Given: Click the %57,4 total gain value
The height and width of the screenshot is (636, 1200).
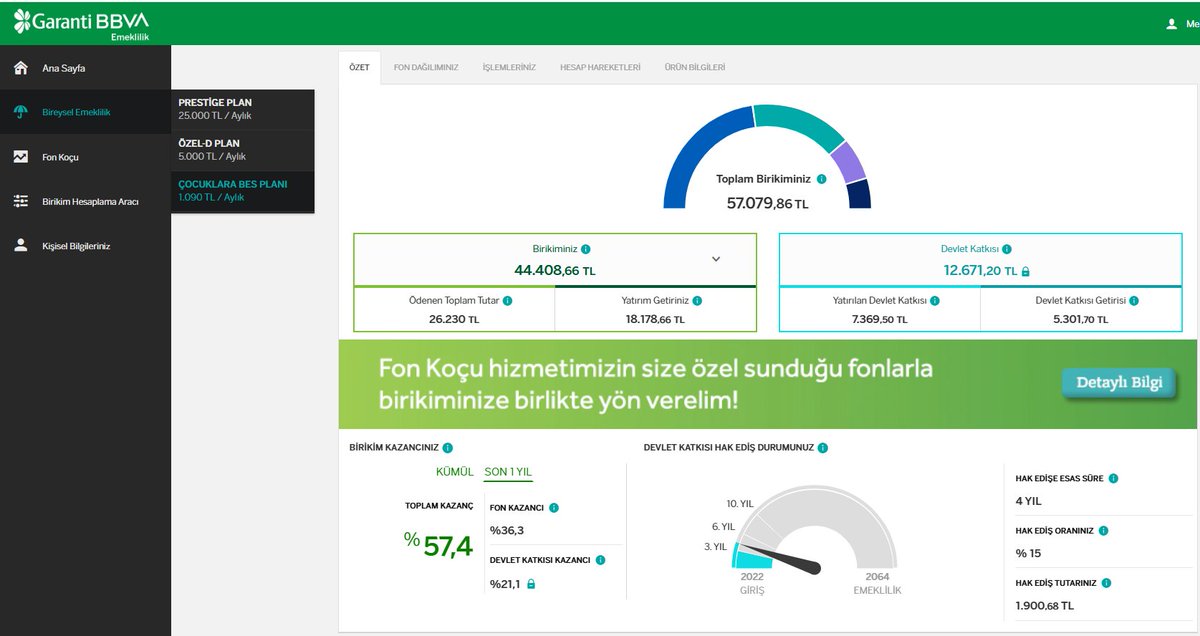Looking at the screenshot, I should 438,546.
